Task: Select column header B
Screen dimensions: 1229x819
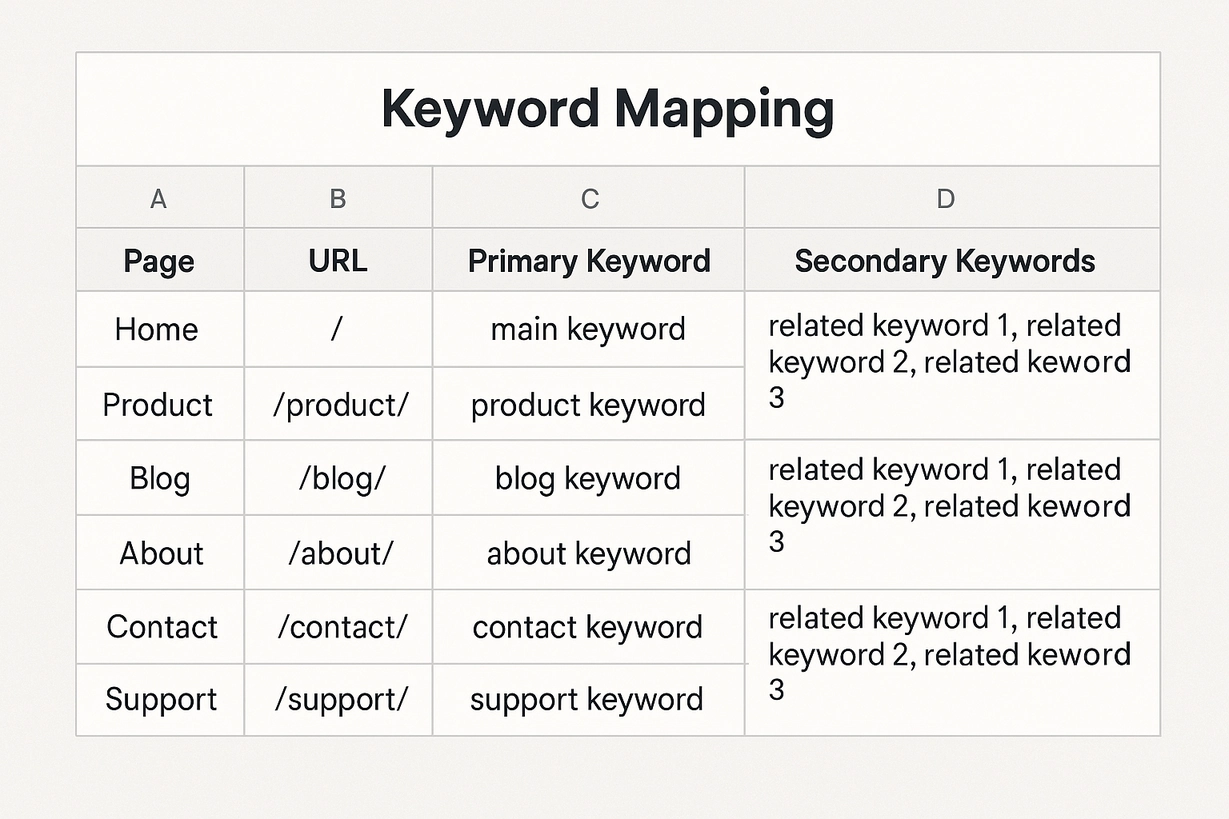Action: [337, 198]
